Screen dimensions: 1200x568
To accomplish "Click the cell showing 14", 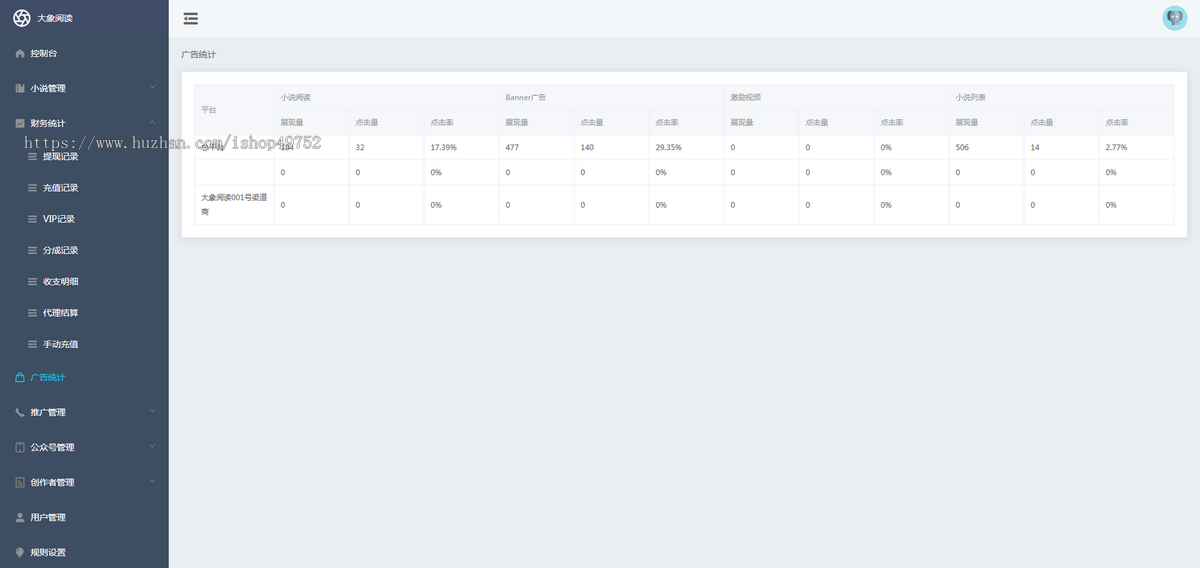I will click(1061, 147).
